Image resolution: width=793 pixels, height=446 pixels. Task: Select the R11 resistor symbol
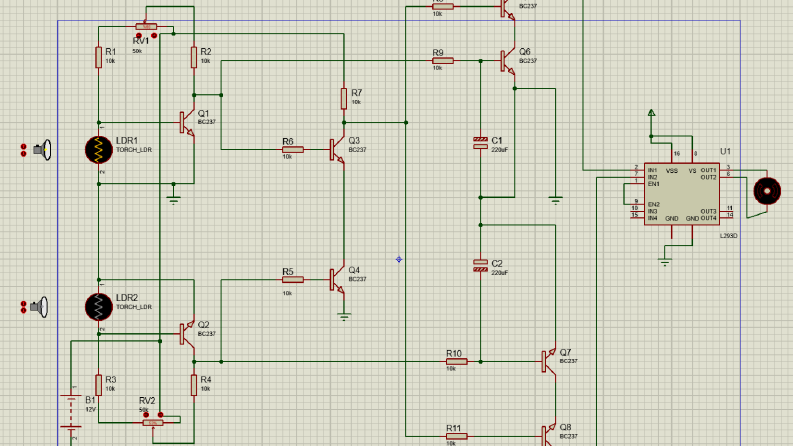tap(457, 436)
